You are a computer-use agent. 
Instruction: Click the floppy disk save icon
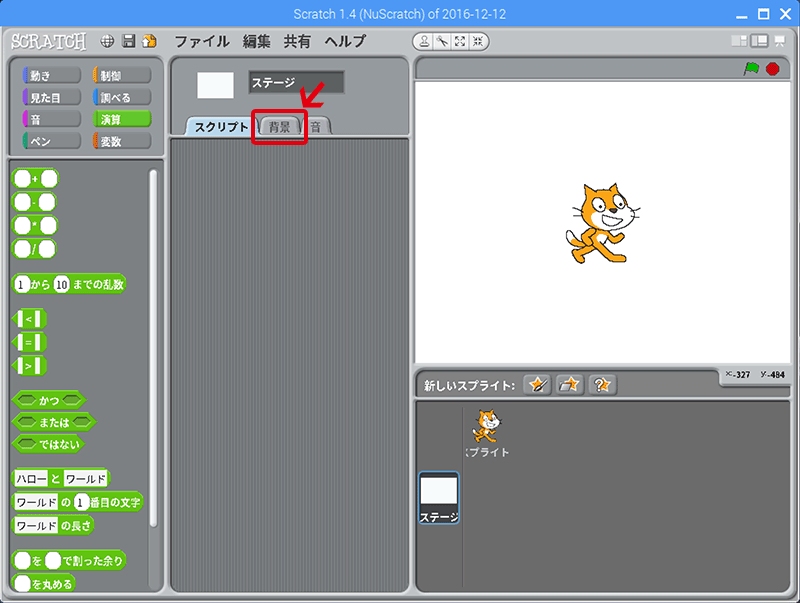[129, 42]
